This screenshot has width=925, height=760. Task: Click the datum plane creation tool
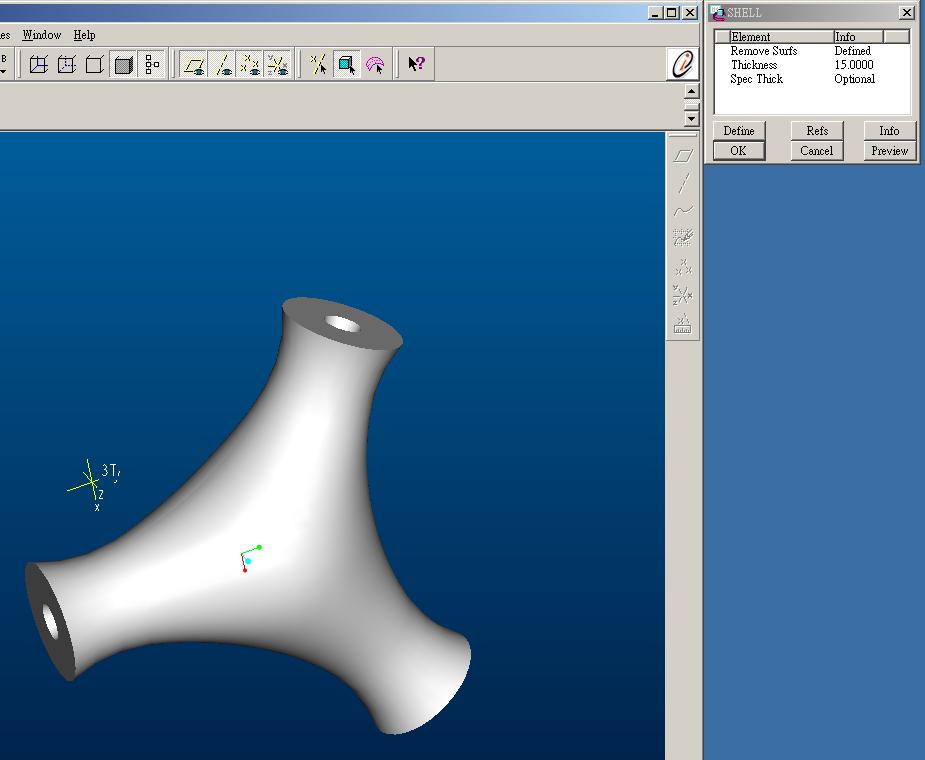pyautogui.click(x=683, y=155)
